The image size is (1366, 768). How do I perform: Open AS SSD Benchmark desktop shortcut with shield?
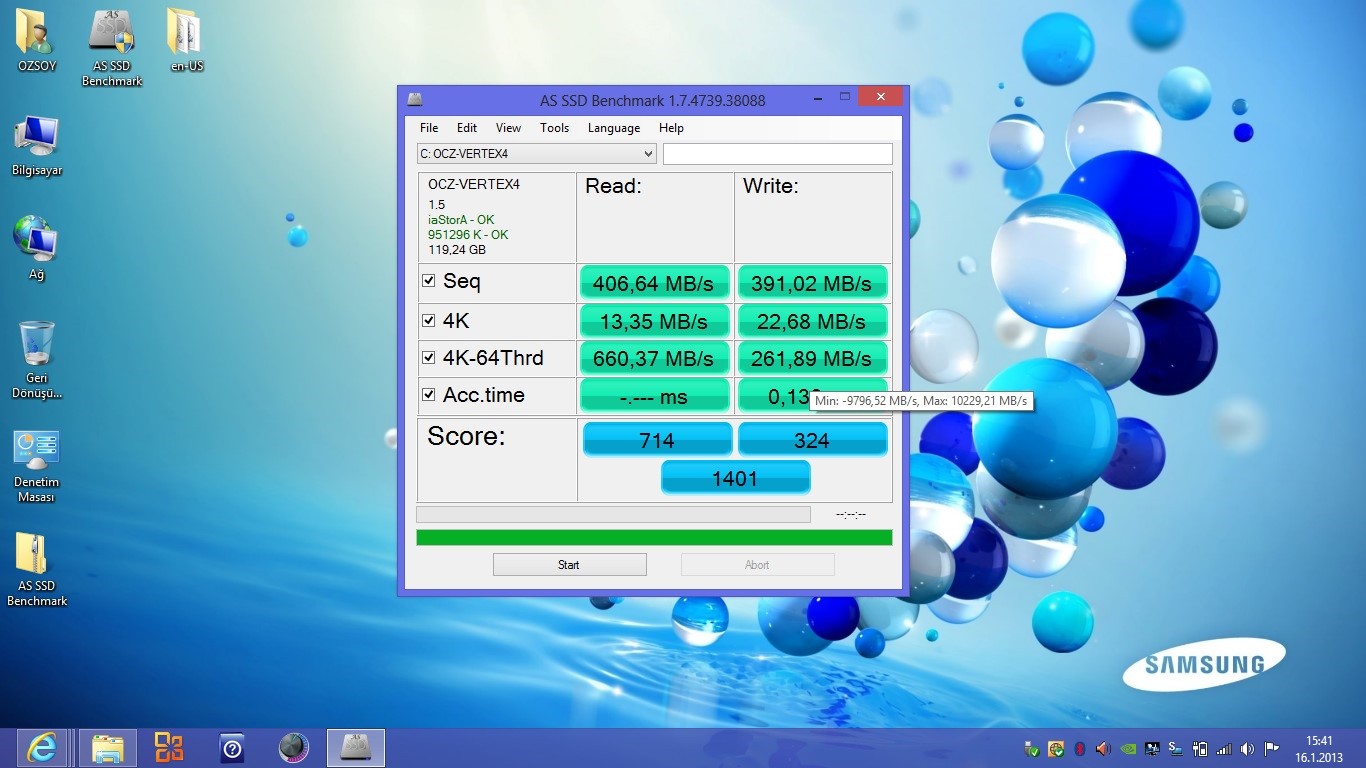click(x=112, y=47)
